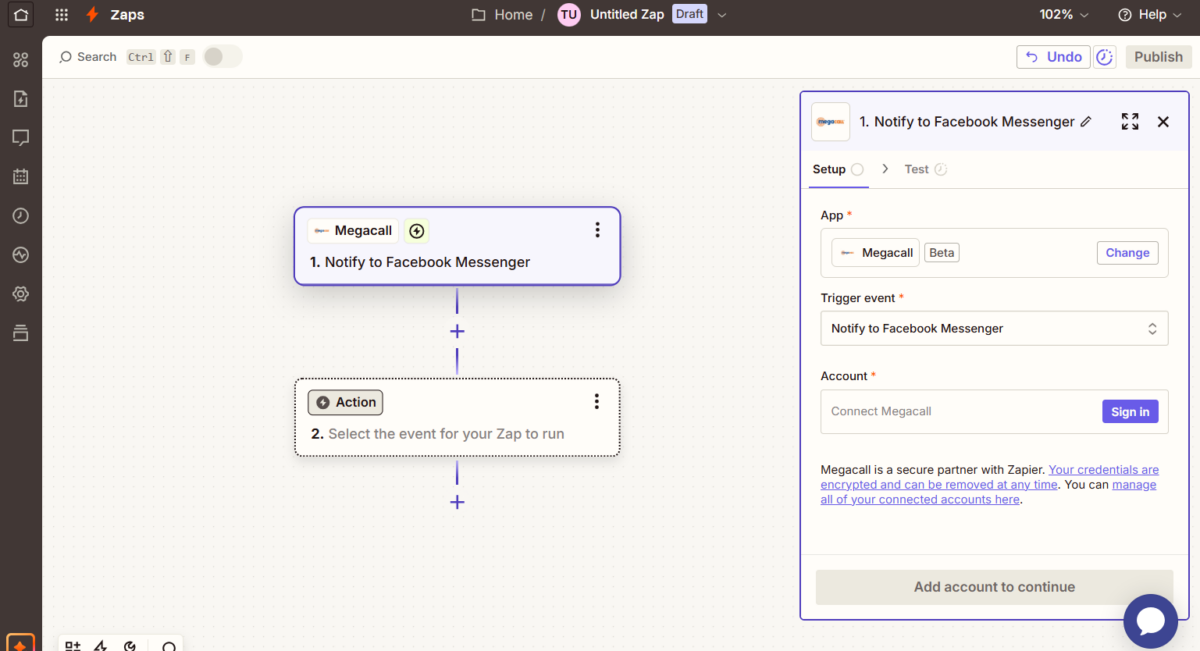
Task: Select the Setup tab
Action: (x=829, y=169)
